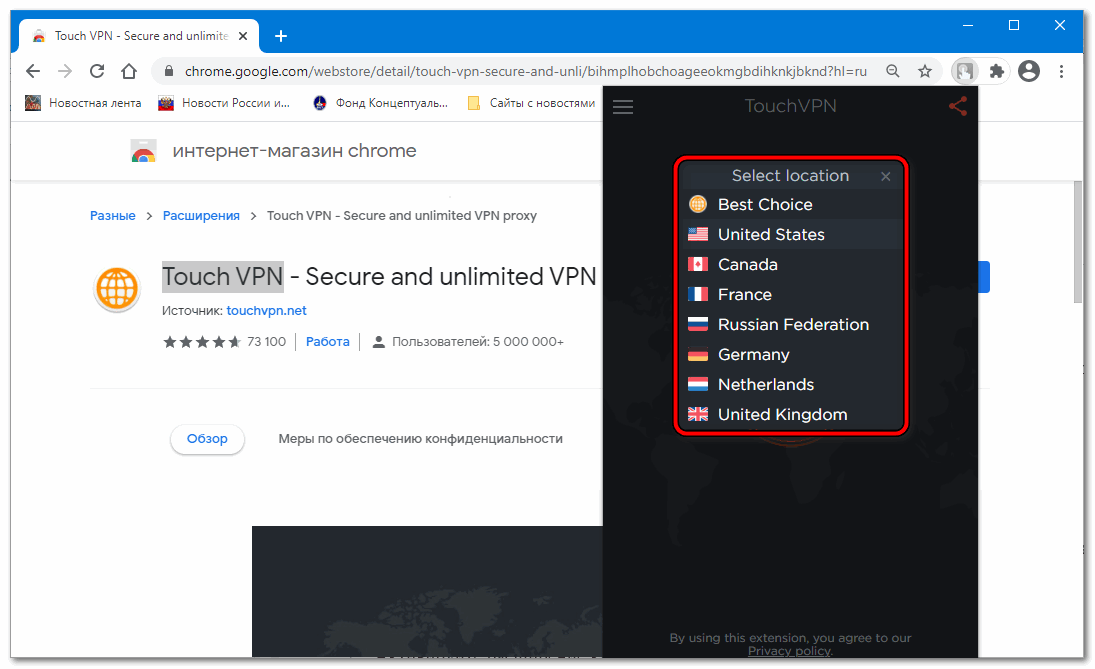1095x669 pixels.
Task: Open touchvpn.net source link
Action: click(x=266, y=311)
